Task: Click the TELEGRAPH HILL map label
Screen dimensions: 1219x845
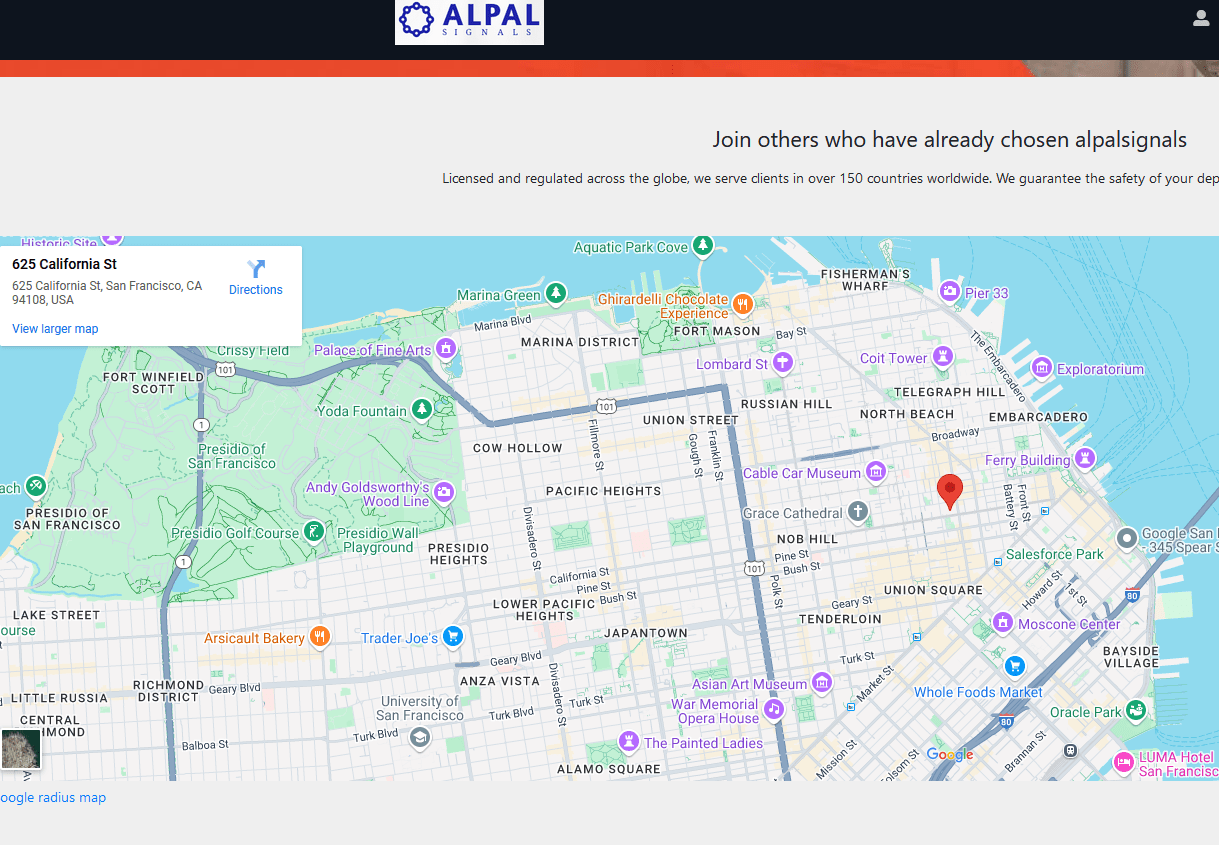Action: click(x=949, y=393)
